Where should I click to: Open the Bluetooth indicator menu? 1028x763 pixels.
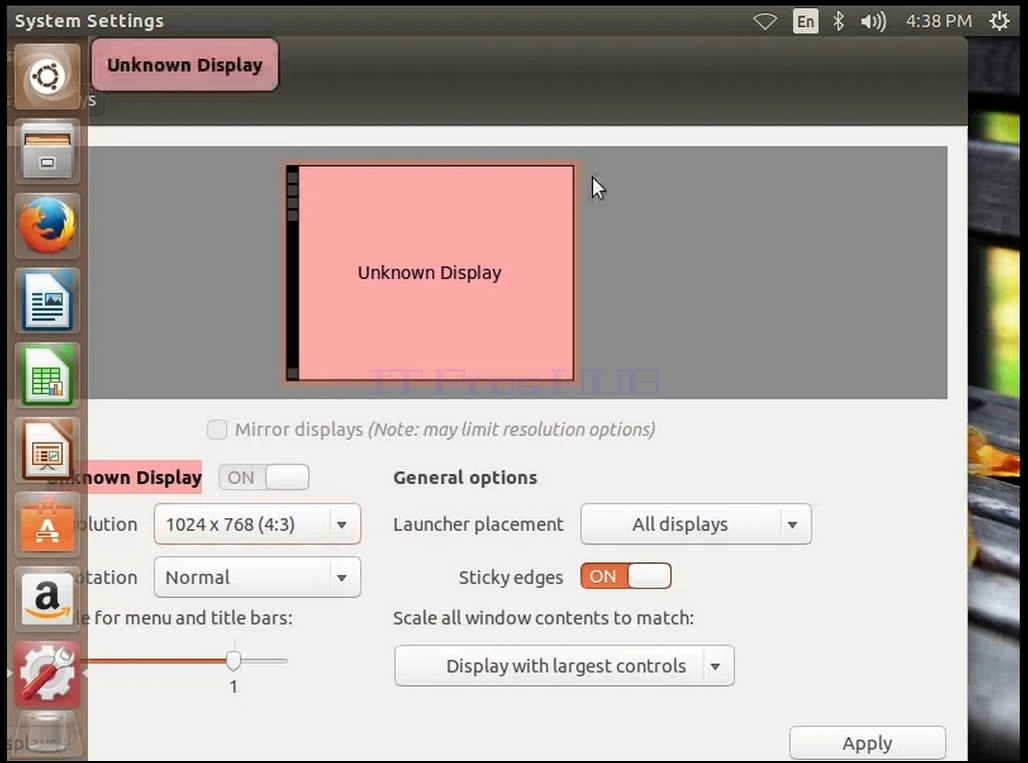pyautogui.click(x=839, y=22)
